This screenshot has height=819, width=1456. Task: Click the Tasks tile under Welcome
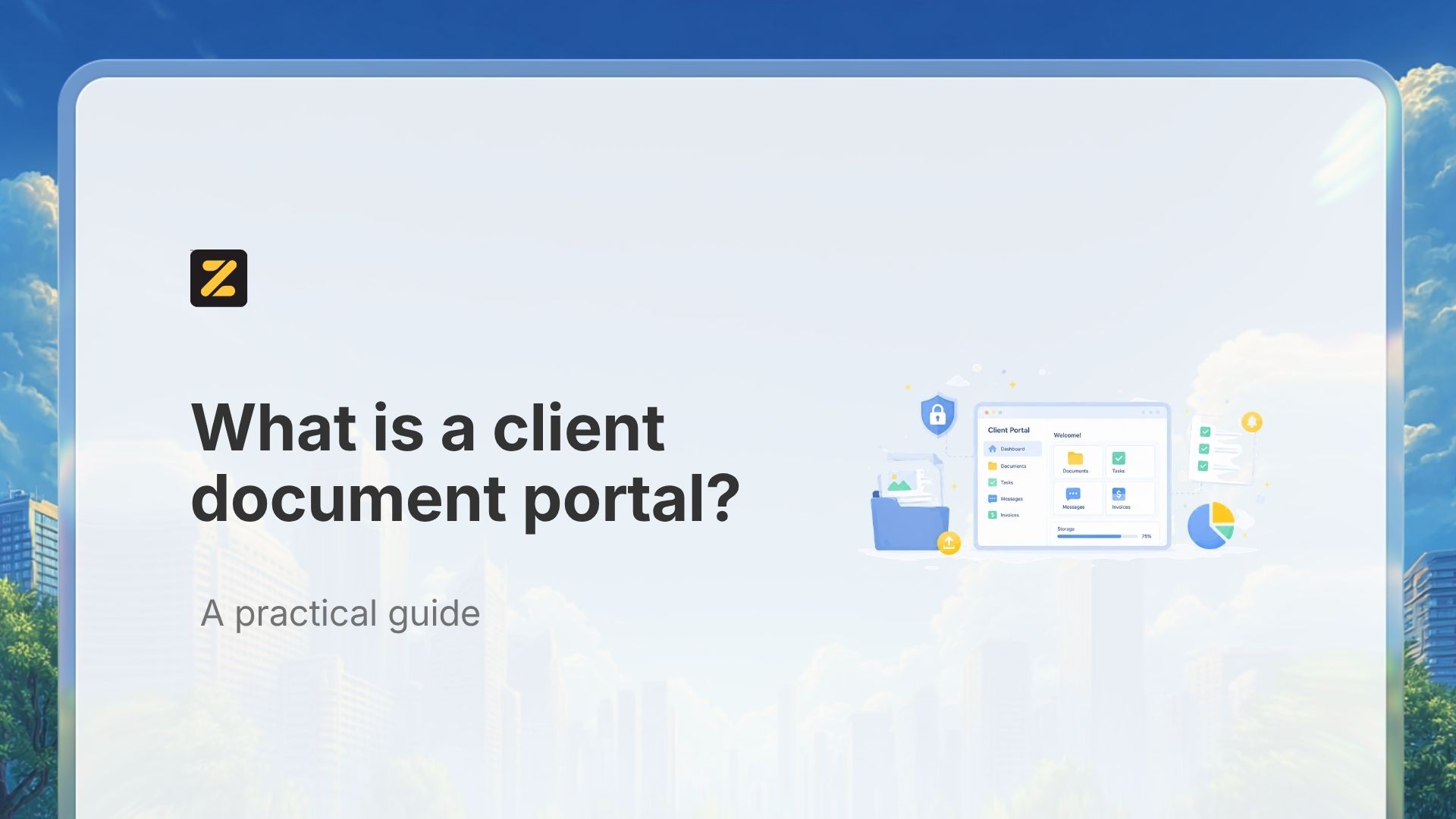pyautogui.click(x=1130, y=462)
